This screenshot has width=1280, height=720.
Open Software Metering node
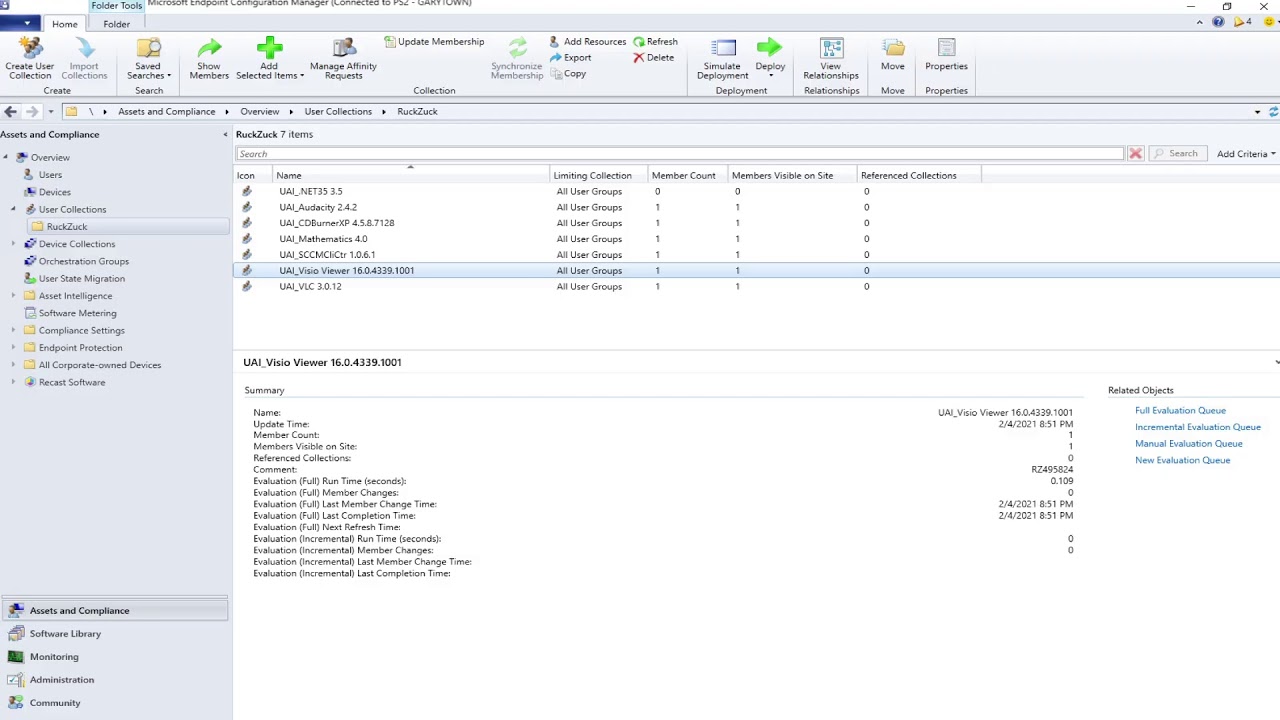click(77, 313)
